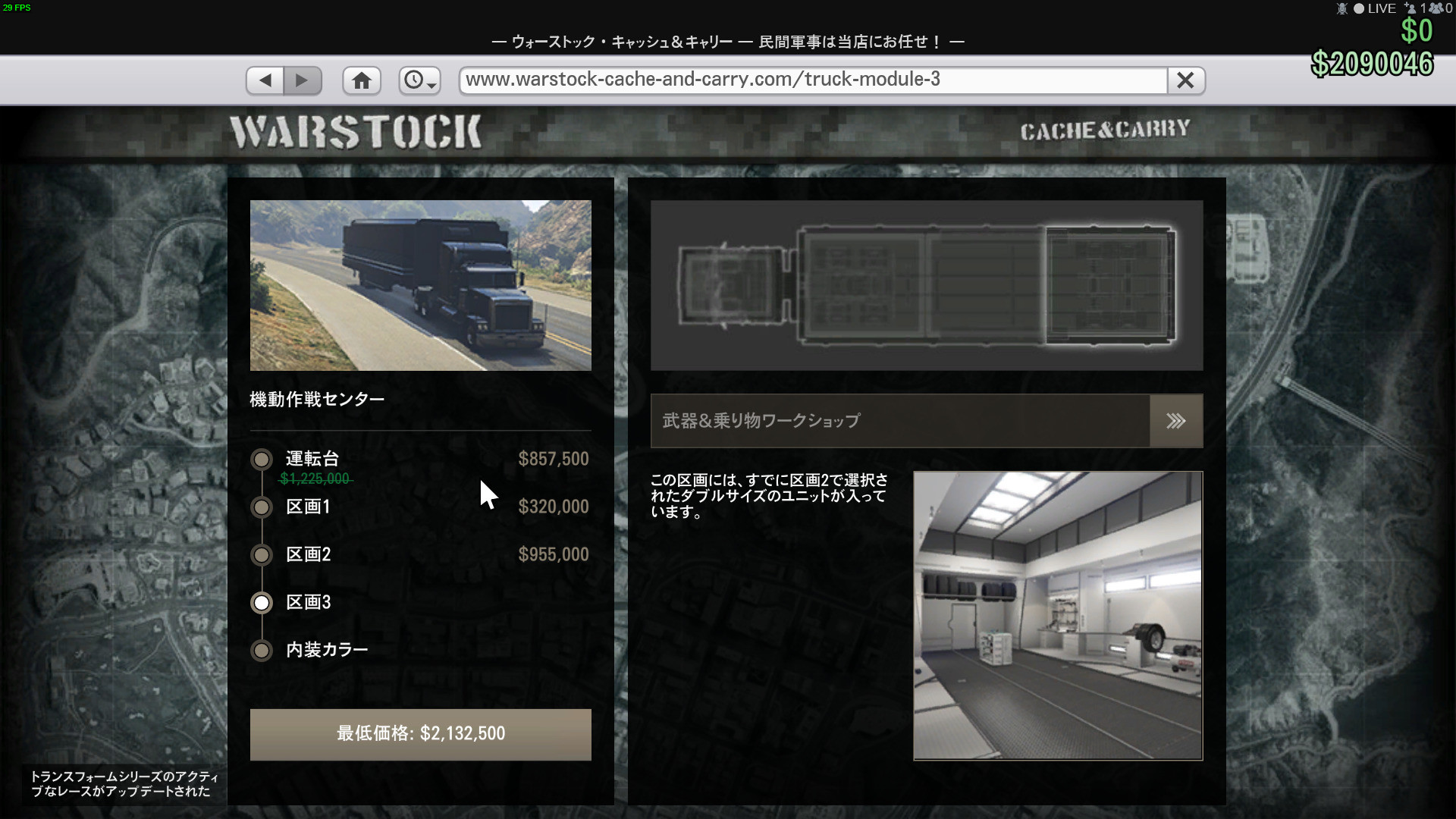
Task: Click the 機動作戦センター title
Action: (x=317, y=399)
